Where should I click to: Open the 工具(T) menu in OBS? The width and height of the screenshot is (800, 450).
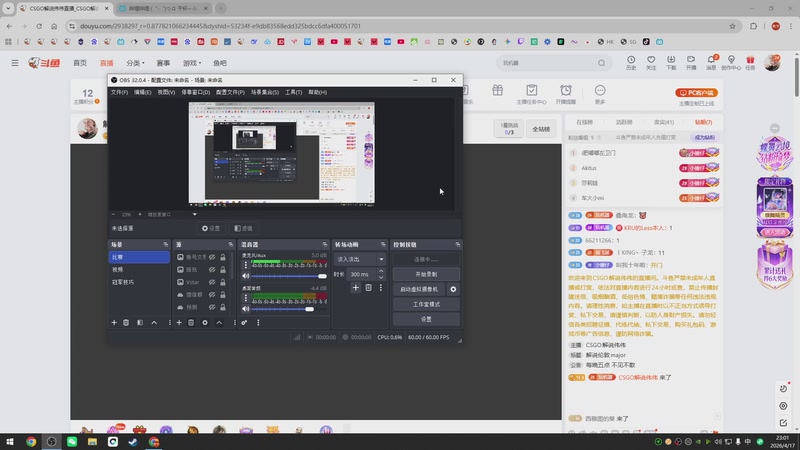coord(293,92)
